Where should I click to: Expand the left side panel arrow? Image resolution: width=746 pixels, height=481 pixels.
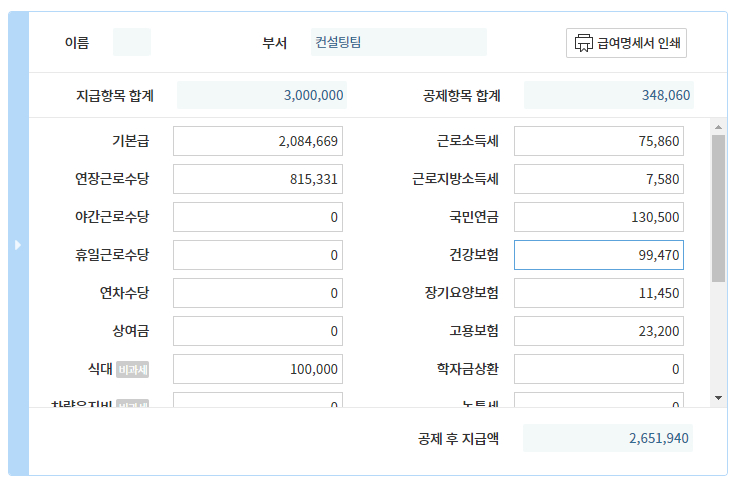click(18, 244)
